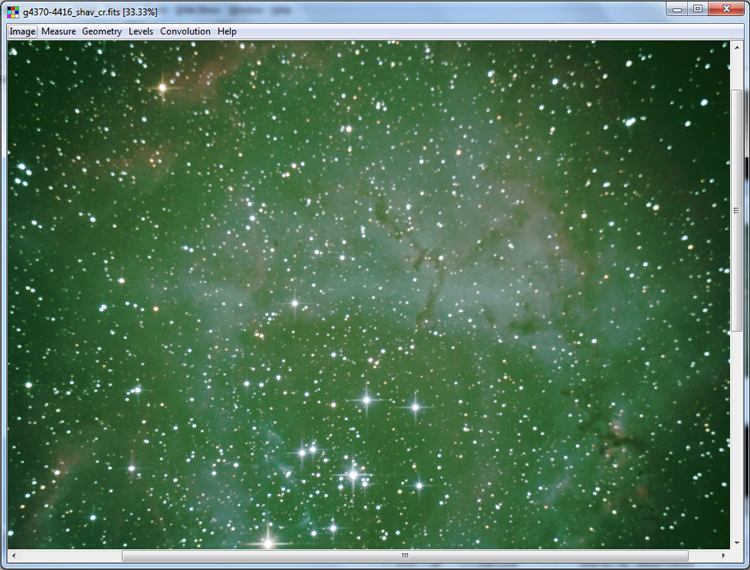Open the Convolution menu
Image resolution: width=750 pixels, height=570 pixels.
click(185, 32)
